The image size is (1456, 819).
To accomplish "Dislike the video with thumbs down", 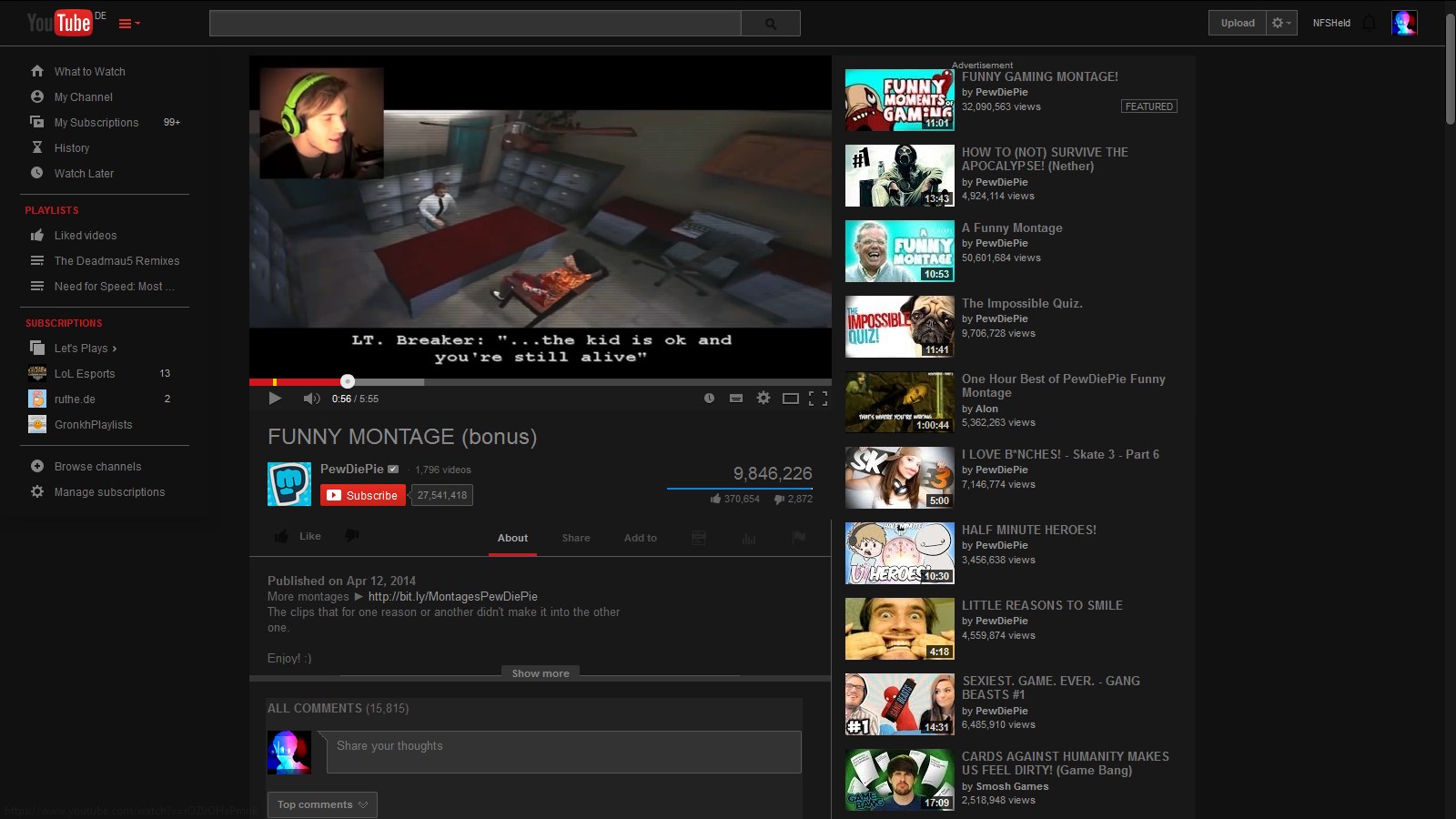I will [351, 536].
